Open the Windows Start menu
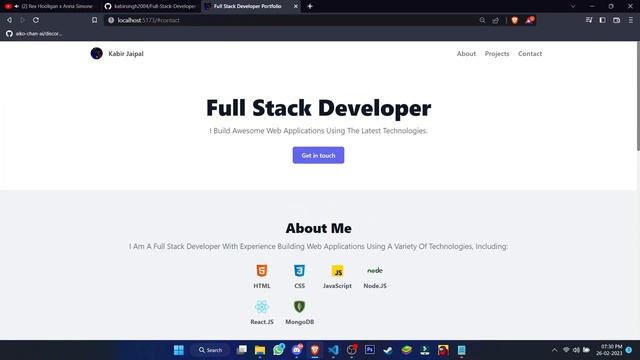The image size is (640, 360). pos(179,350)
